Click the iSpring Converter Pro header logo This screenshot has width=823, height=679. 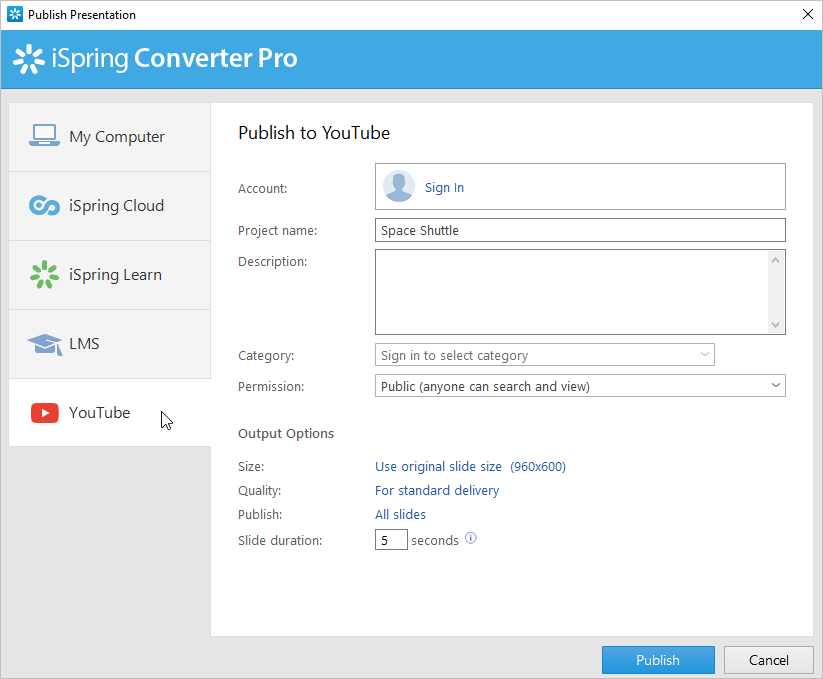pyautogui.click(x=155, y=58)
